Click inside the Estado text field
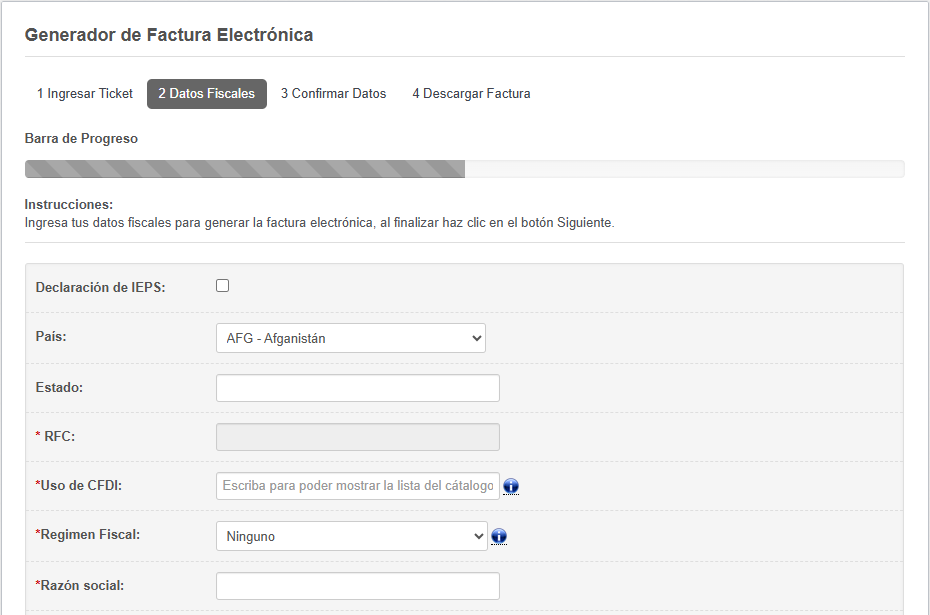 (358, 388)
